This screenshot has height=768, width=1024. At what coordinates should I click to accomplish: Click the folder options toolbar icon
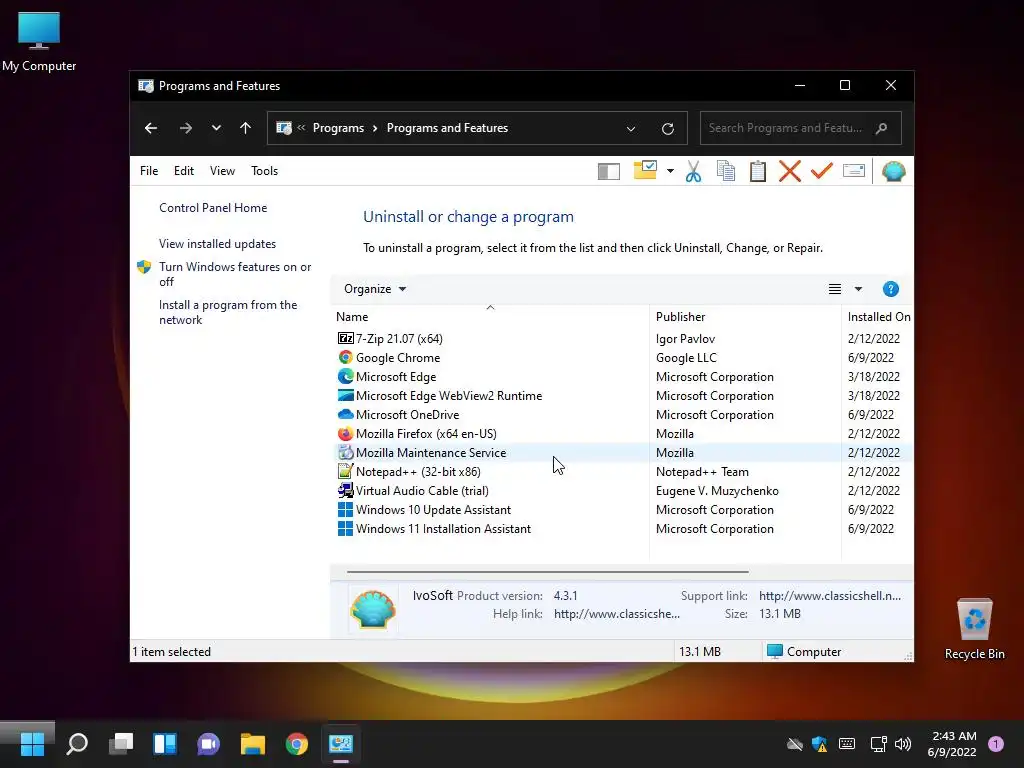pyautogui.click(x=645, y=170)
